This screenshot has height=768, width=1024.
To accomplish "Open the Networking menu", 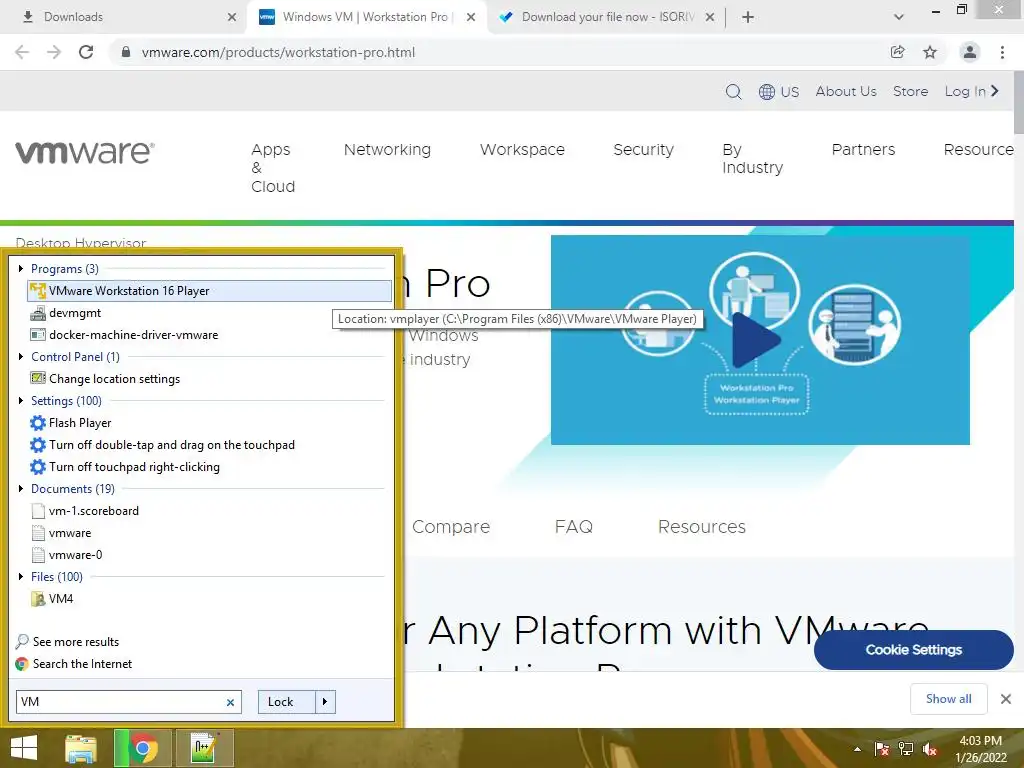I will [x=387, y=150].
